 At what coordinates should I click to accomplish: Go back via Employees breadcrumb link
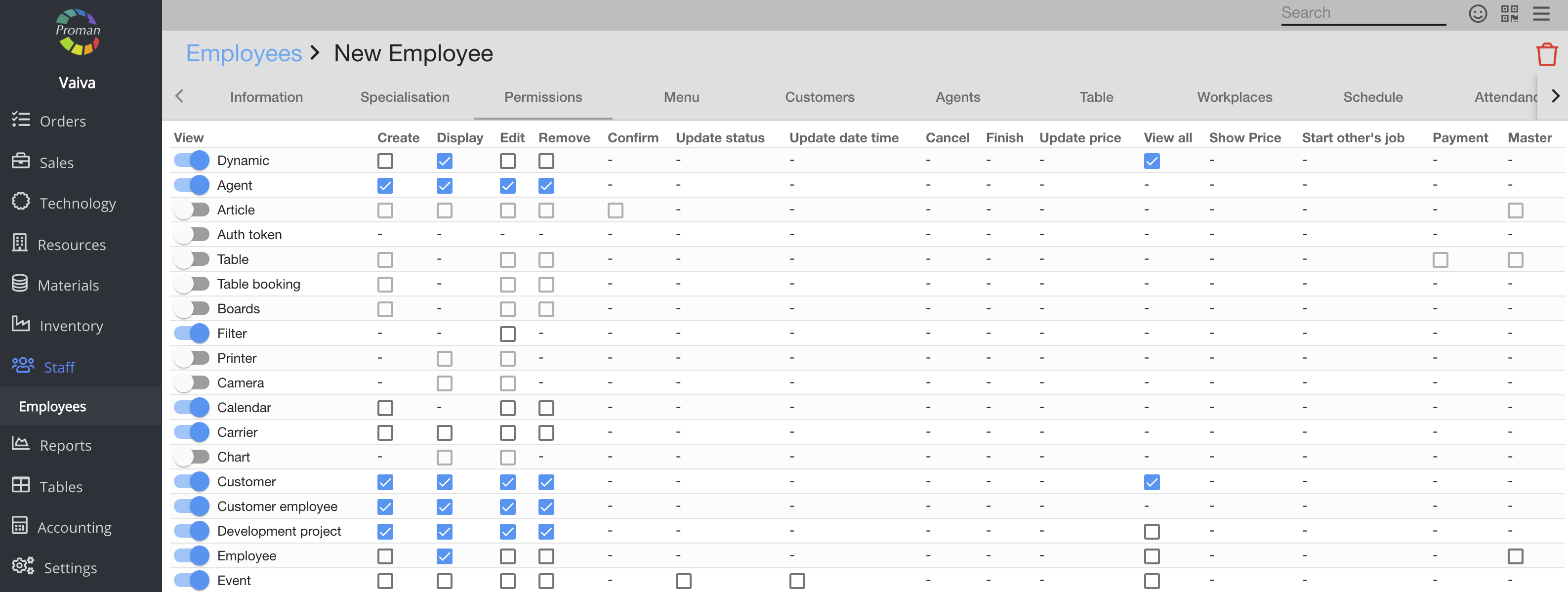pos(244,53)
